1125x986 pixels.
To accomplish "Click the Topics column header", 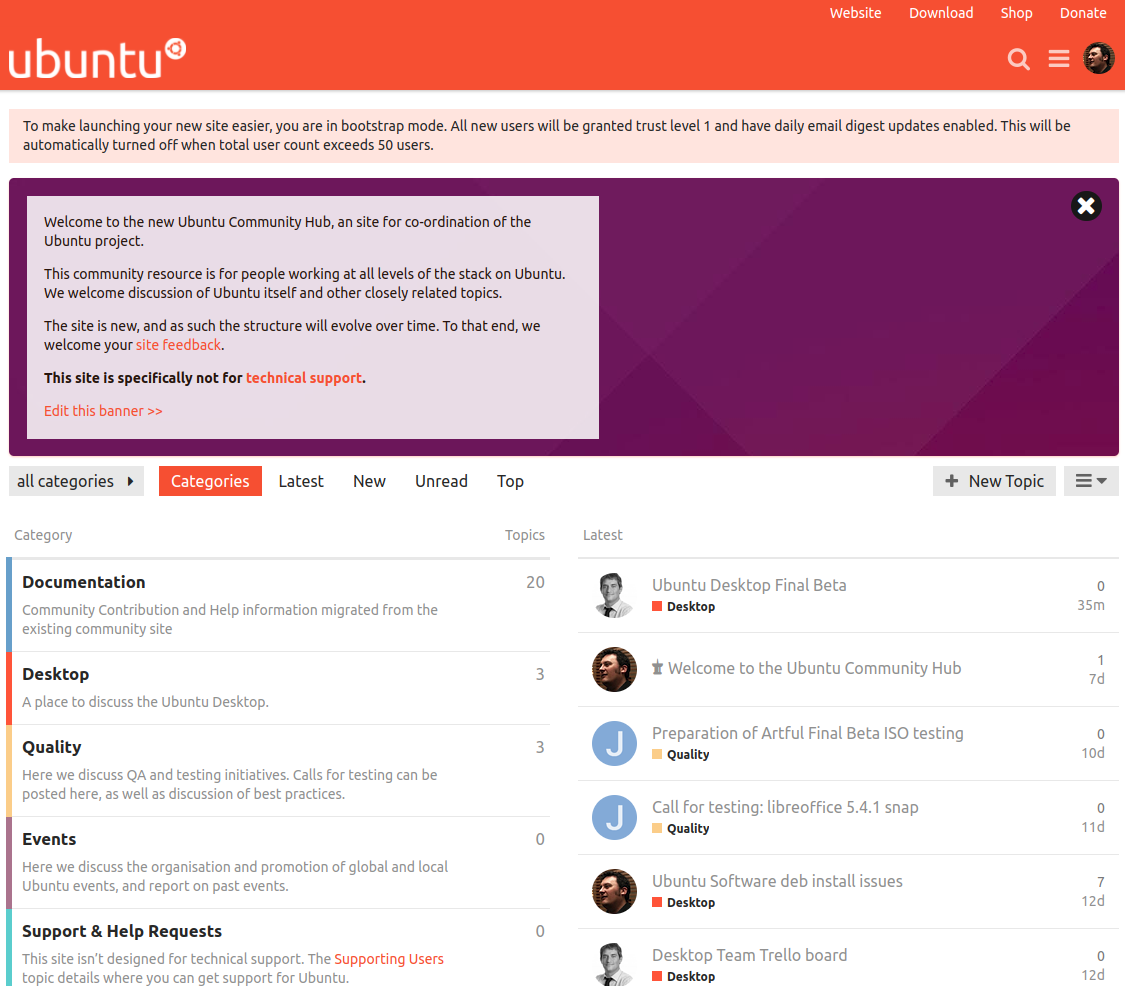I will [524, 535].
